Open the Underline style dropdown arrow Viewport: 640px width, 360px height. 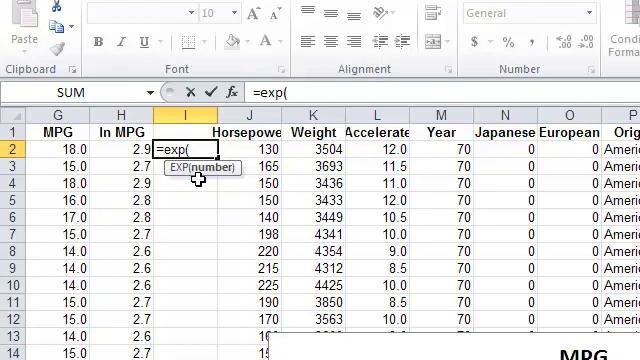[160, 42]
